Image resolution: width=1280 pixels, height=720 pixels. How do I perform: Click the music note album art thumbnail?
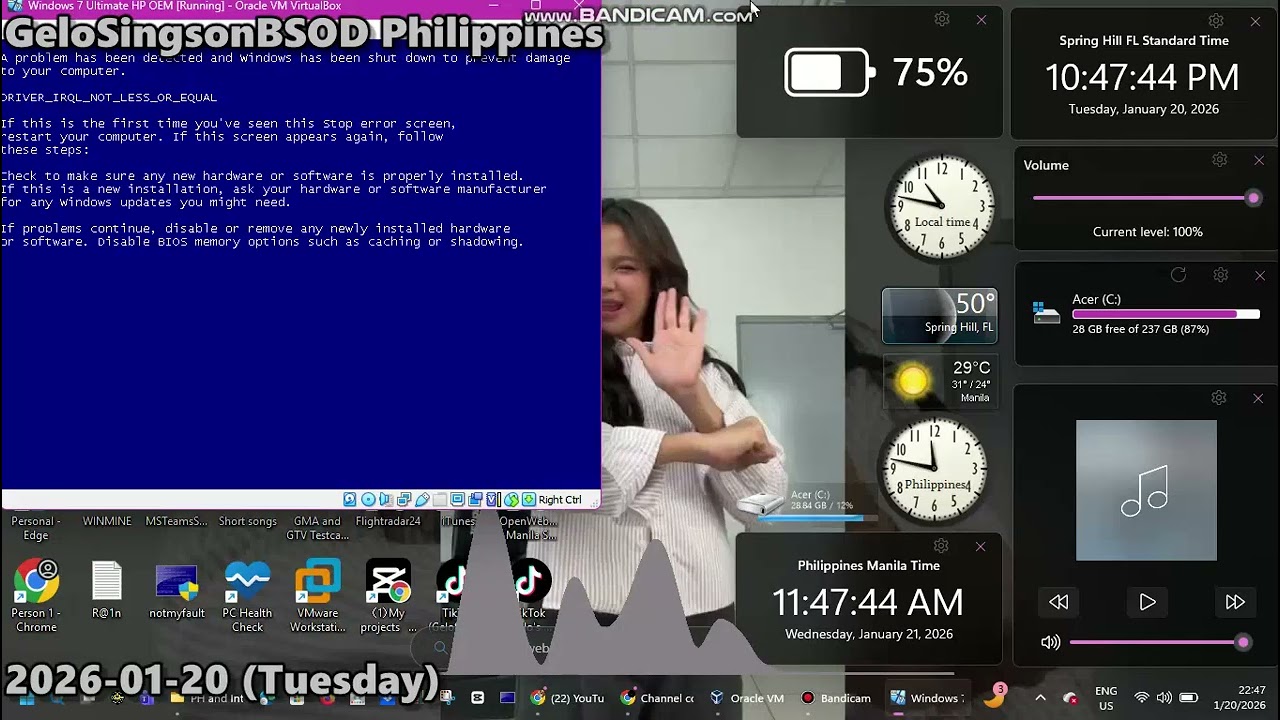tap(1146, 490)
